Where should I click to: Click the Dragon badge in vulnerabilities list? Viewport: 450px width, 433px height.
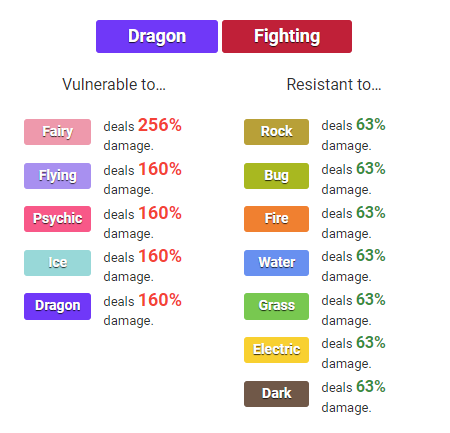coord(57,306)
